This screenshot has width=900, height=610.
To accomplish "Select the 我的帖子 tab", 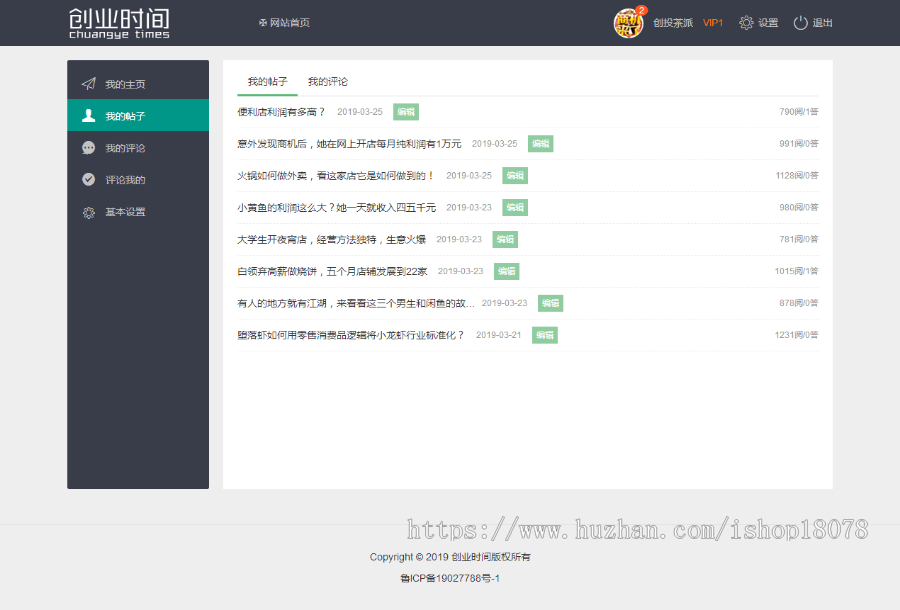I will [266, 81].
